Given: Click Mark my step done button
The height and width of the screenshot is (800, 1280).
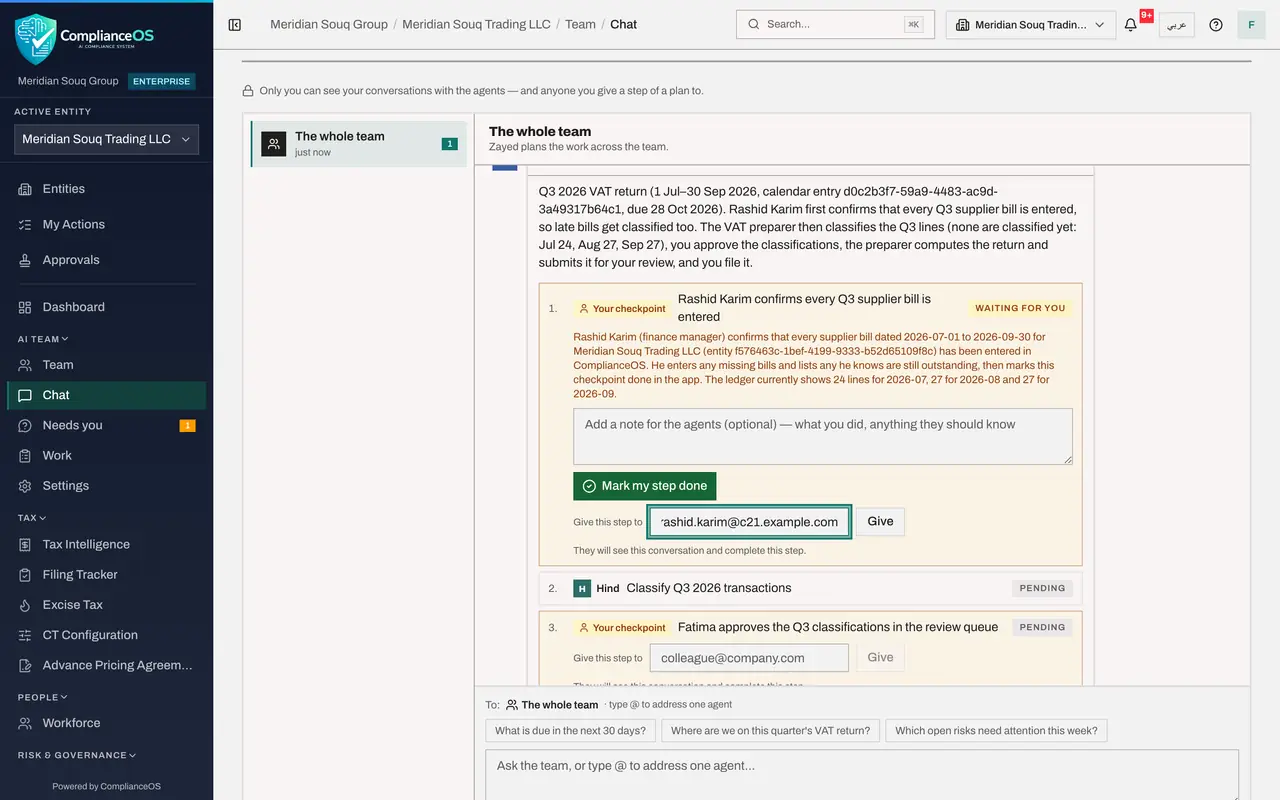Looking at the screenshot, I should [x=645, y=486].
